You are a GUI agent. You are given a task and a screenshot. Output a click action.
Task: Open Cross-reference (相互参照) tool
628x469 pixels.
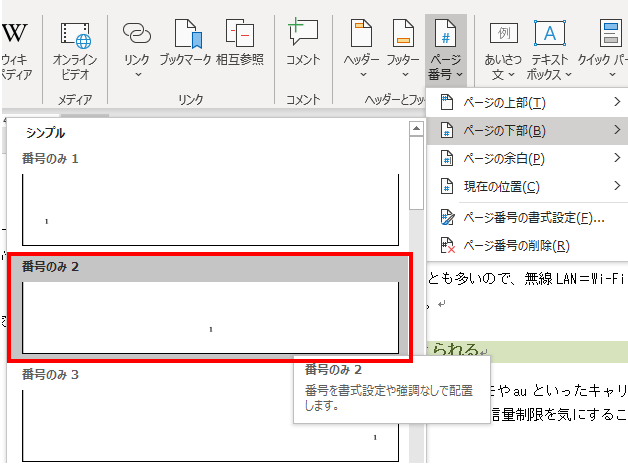click(x=240, y=43)
